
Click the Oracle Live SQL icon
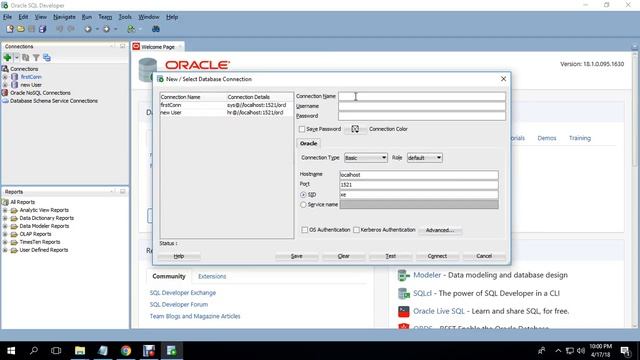(404, 311)
